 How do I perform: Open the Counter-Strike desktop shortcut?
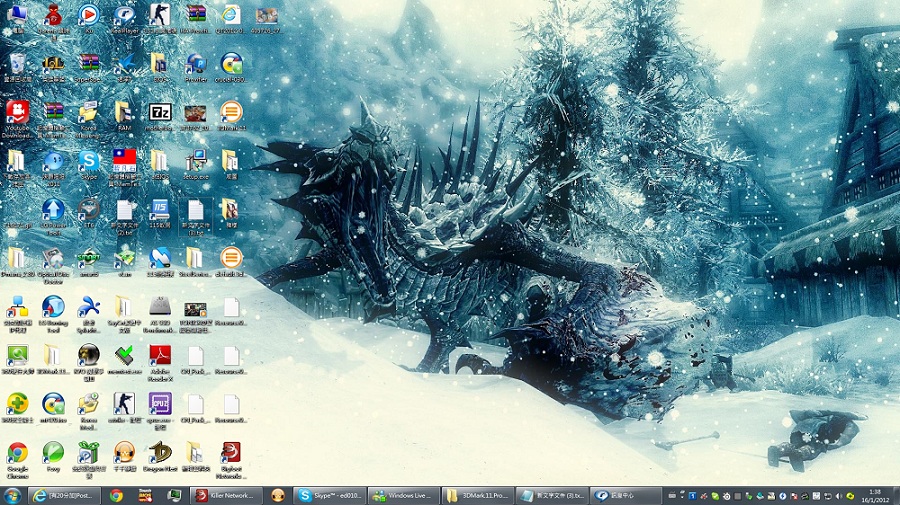160,15
